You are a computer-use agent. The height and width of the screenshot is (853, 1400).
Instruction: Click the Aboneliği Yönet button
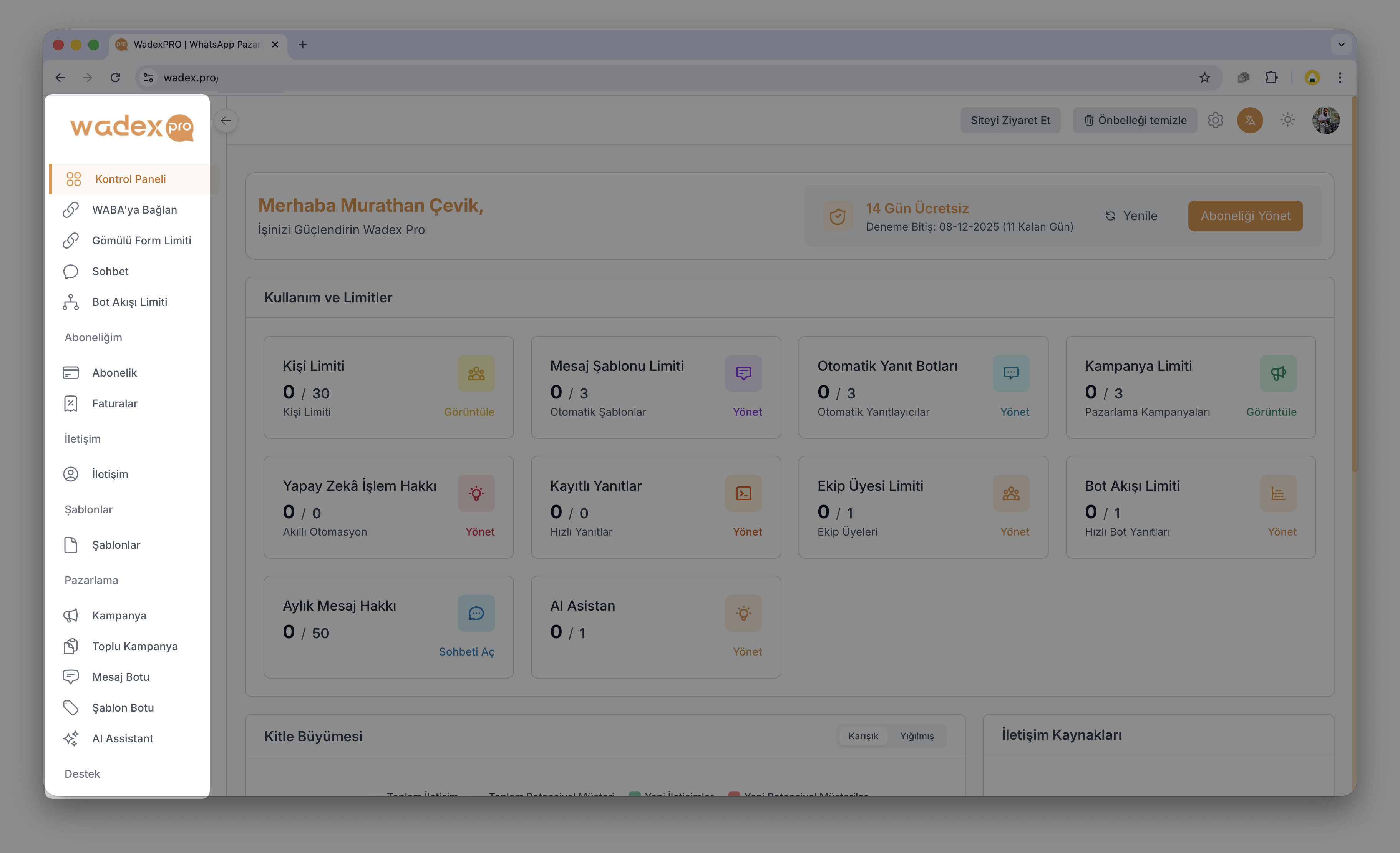coord(1245,216)
